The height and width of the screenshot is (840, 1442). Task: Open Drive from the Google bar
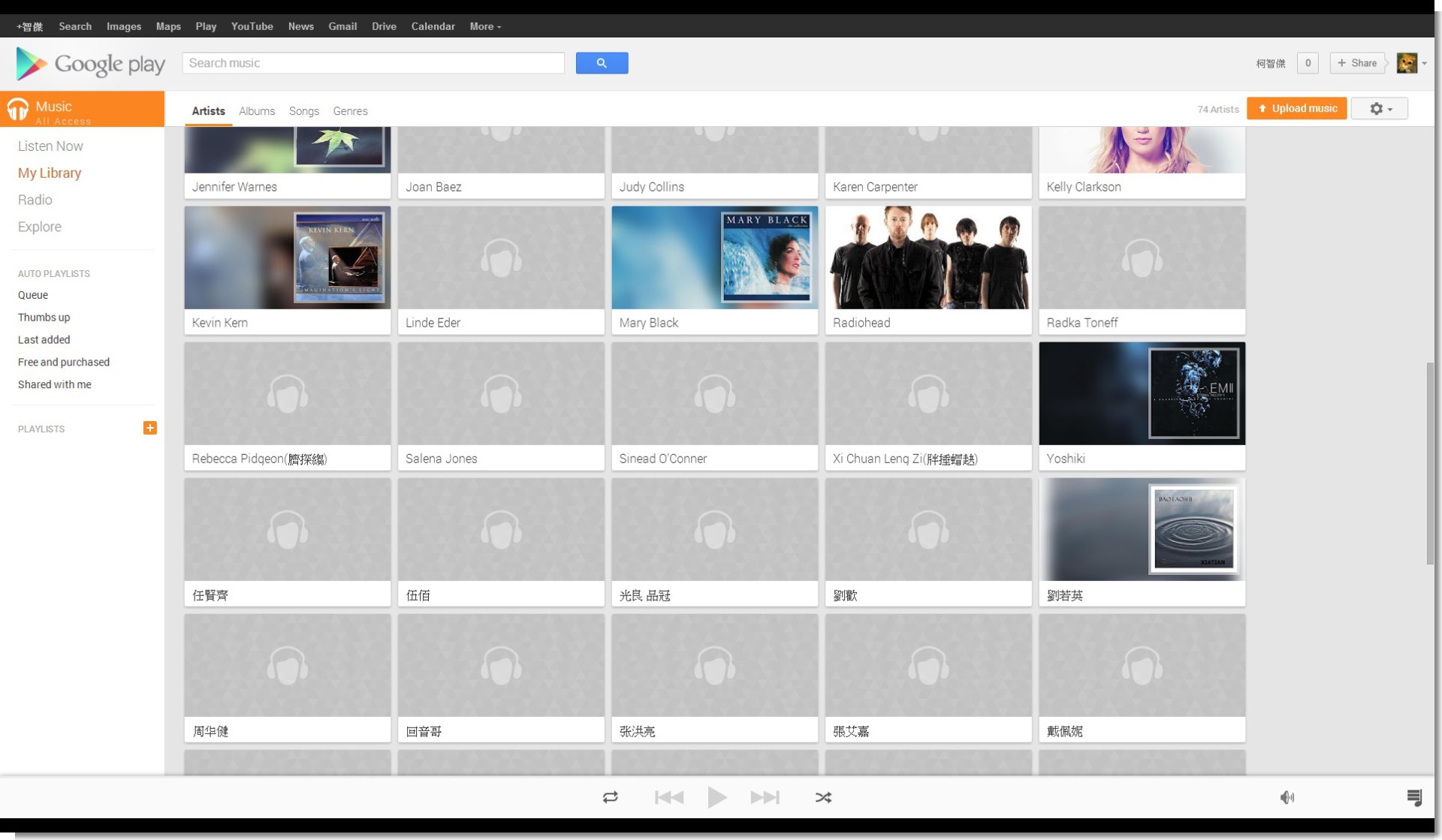click(384, 26)
